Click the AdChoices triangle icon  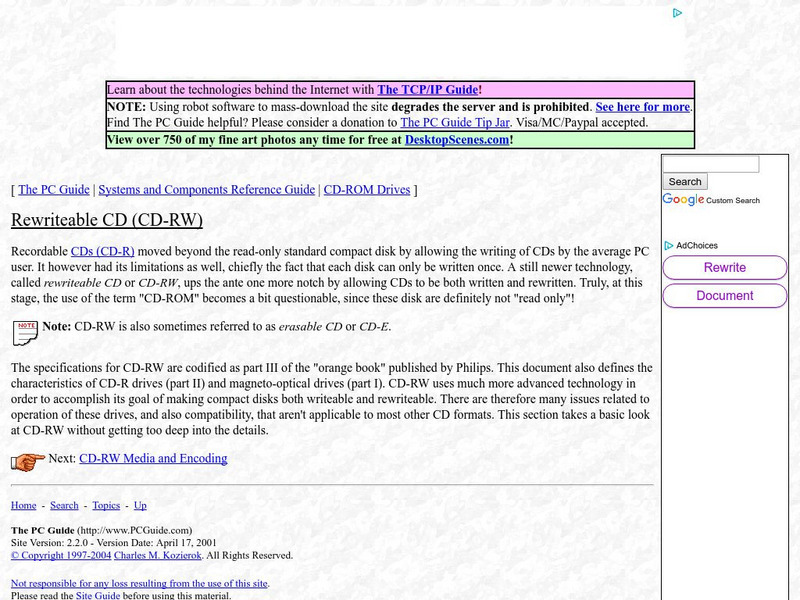coord(668,245)
